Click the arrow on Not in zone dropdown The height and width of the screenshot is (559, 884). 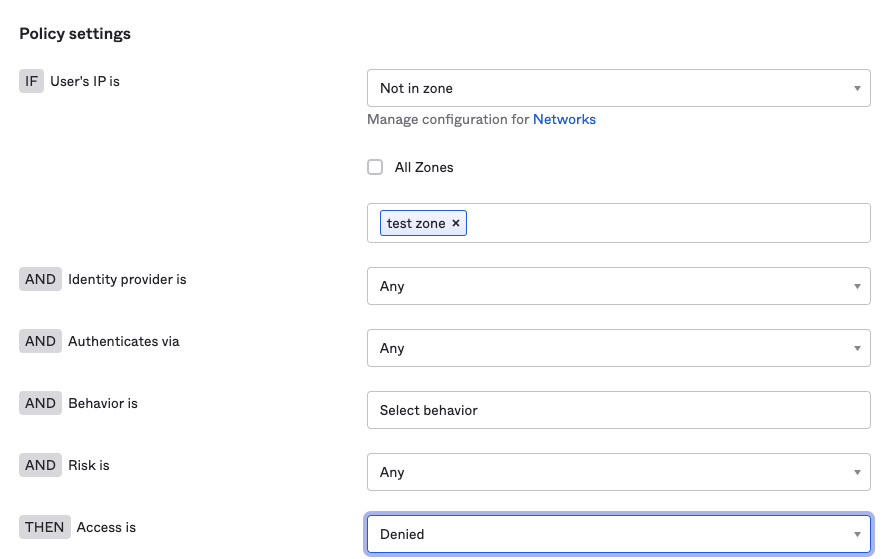pos(857,88)
